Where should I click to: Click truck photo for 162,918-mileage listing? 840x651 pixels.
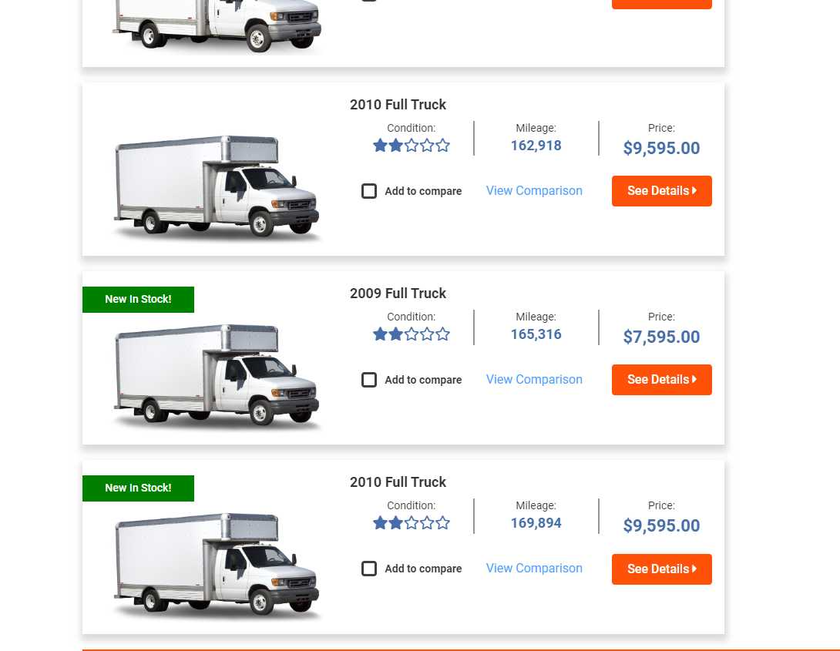coord(217,186)
